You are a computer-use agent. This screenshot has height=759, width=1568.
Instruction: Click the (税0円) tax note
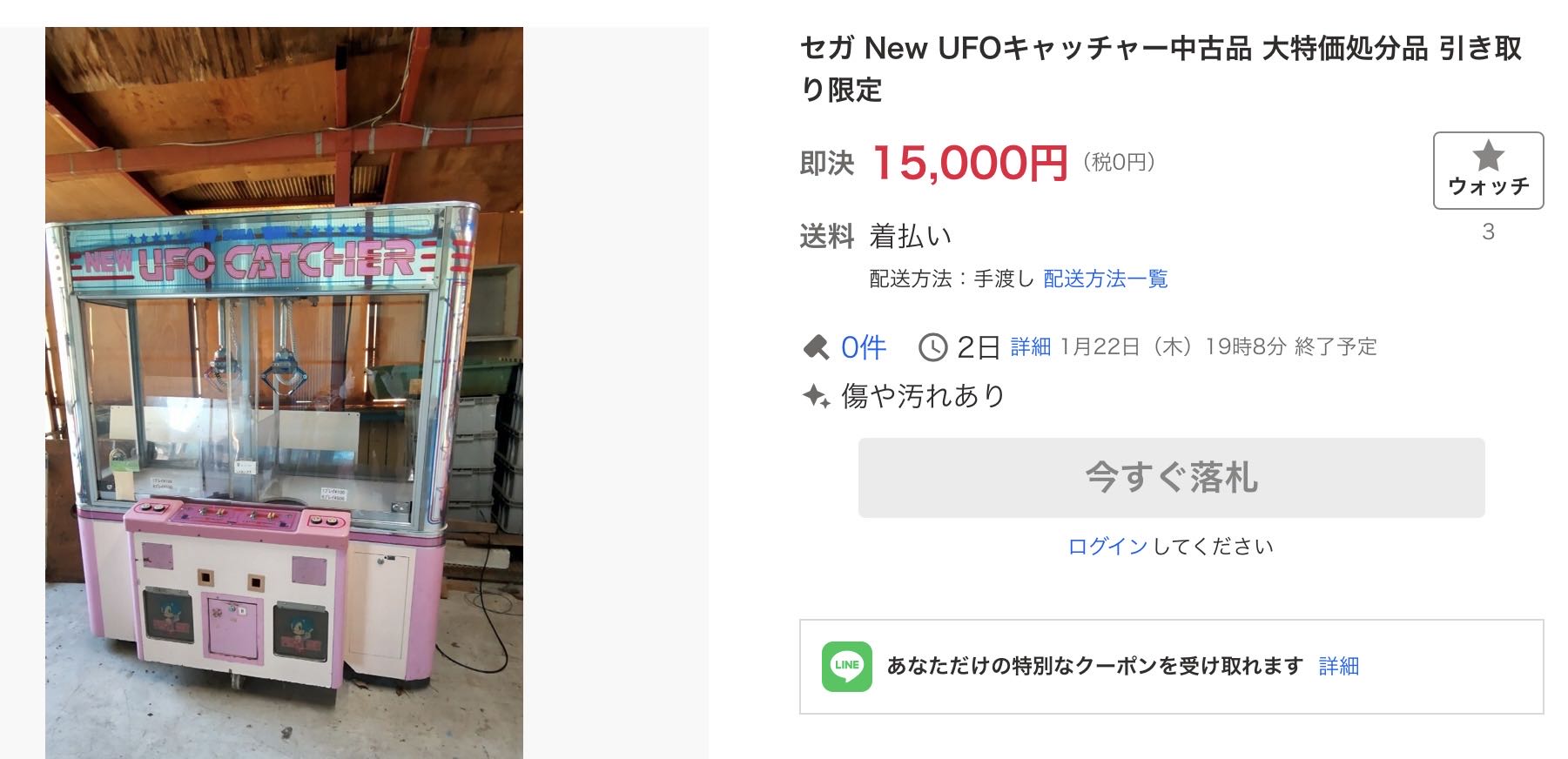(x=1119, y=162)
